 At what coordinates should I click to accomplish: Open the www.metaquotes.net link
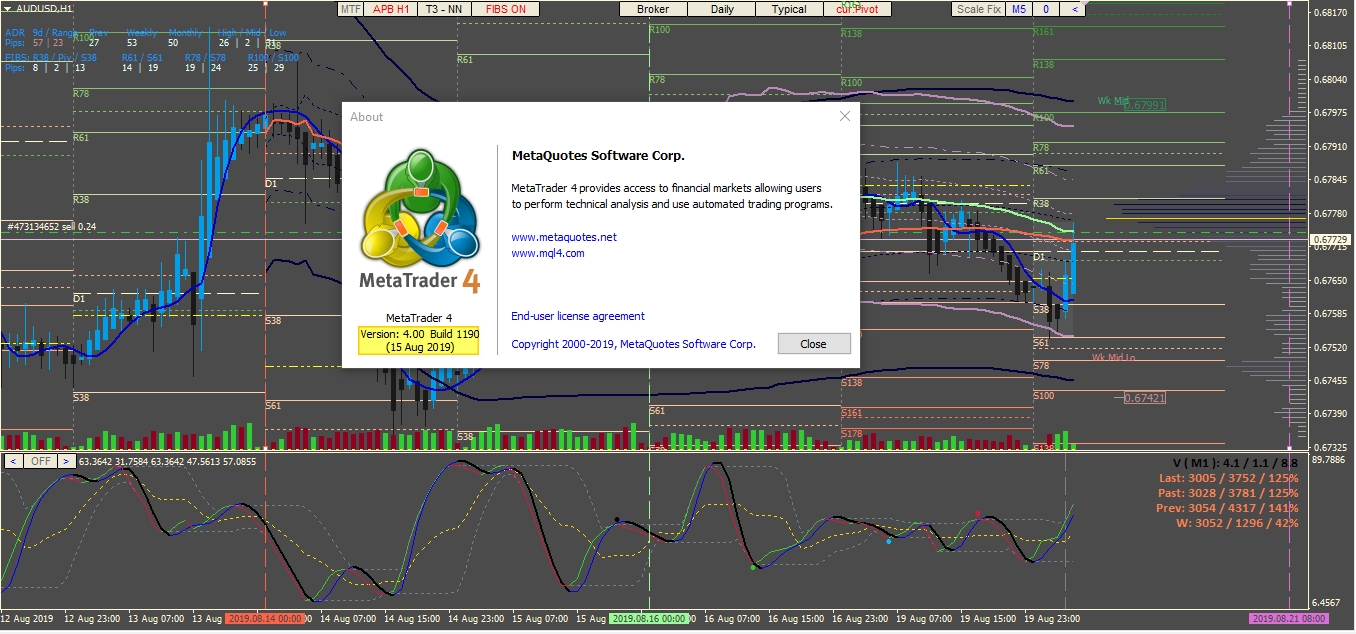564,237
